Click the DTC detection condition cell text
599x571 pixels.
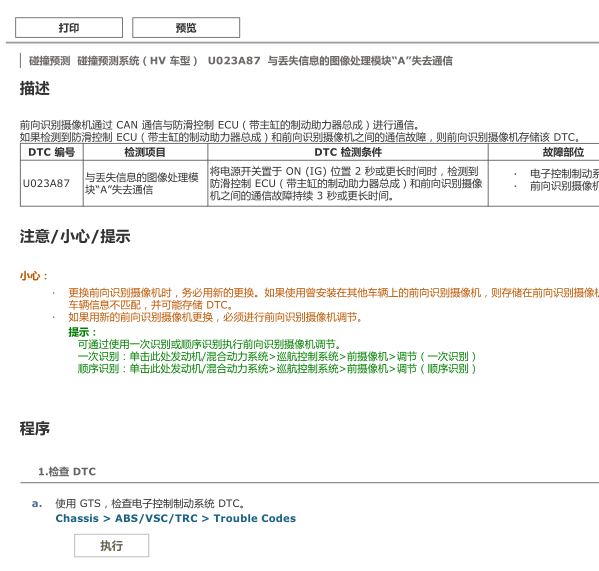point(346,183)
